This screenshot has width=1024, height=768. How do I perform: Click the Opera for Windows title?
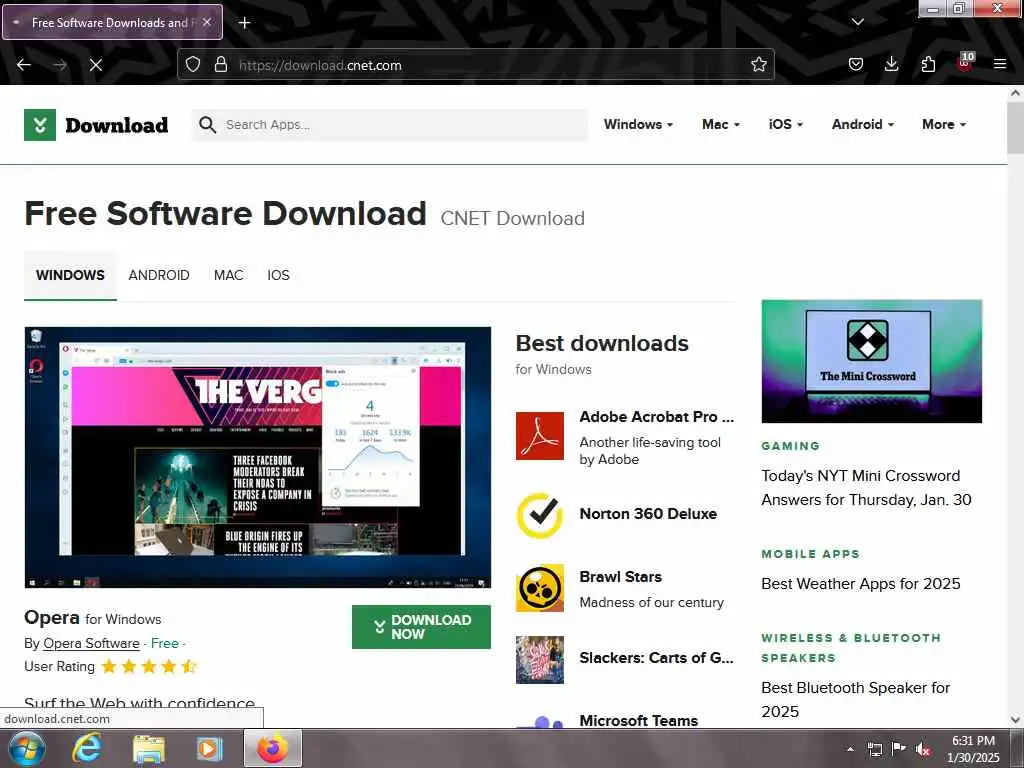[93, 618]
